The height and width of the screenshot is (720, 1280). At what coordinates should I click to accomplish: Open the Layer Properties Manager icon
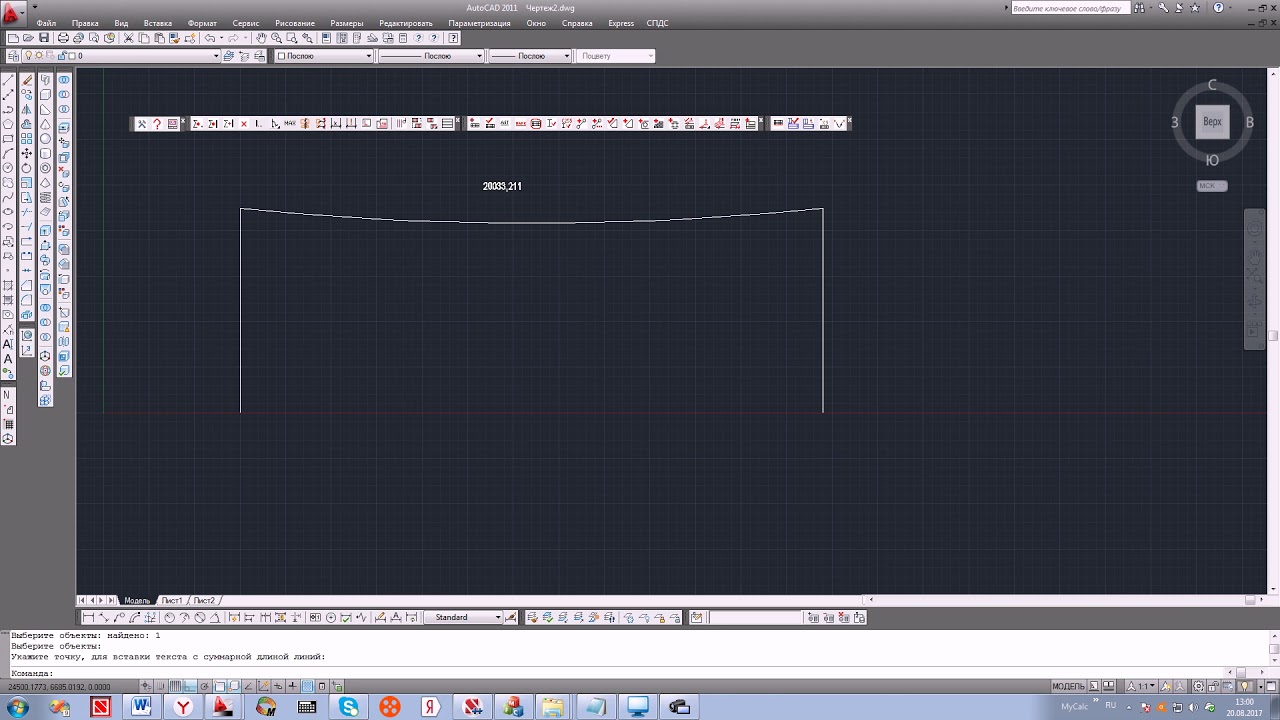click(x=13, y=56)
